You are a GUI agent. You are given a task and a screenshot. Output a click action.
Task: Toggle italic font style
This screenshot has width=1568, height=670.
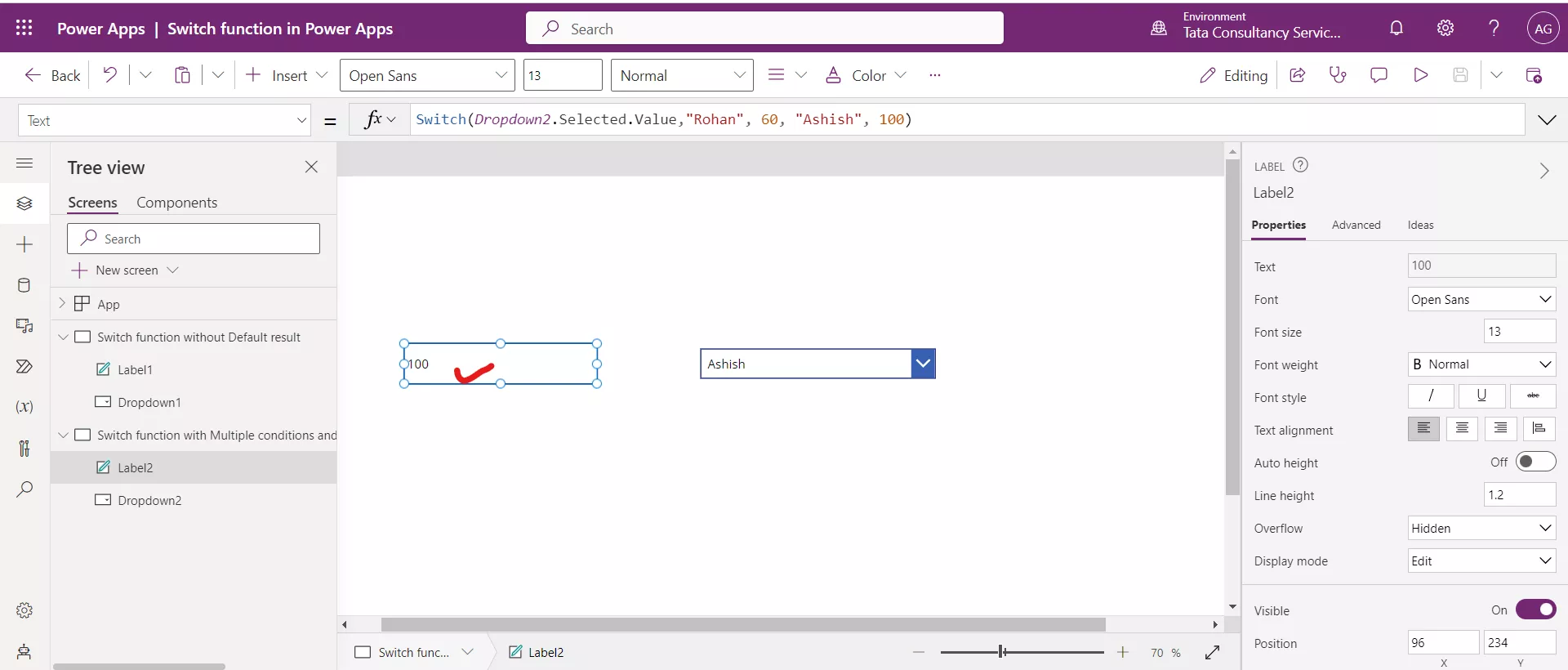(1431, 396)
